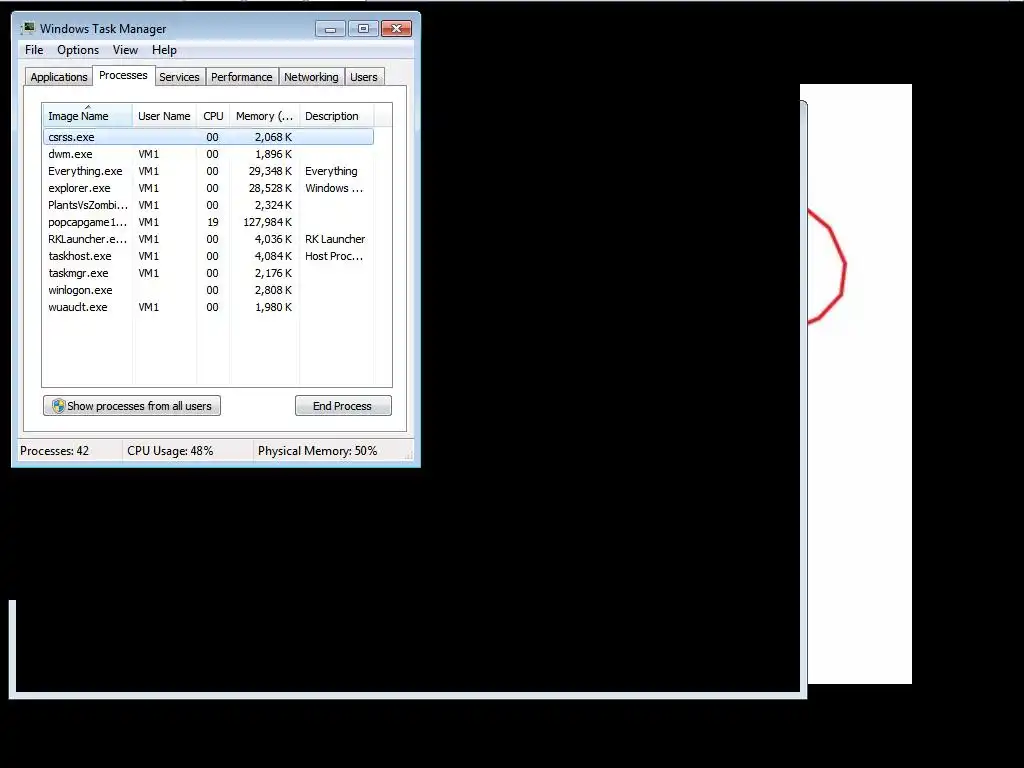Click Show processes from all users
1024x768 pixels.
point(132,406)
